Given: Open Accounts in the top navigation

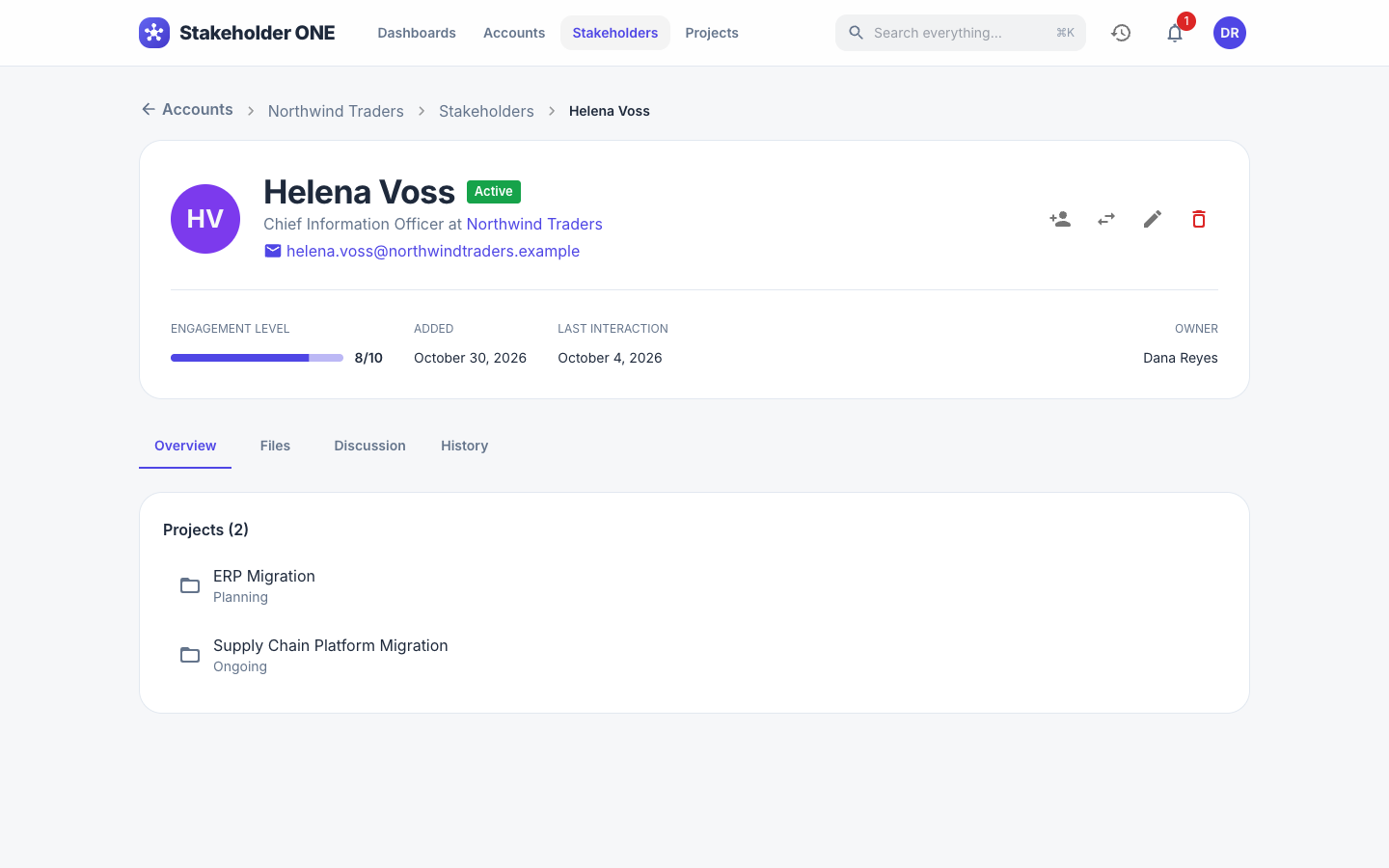Looking at the screenshot, I should click(x=514, y=33).
